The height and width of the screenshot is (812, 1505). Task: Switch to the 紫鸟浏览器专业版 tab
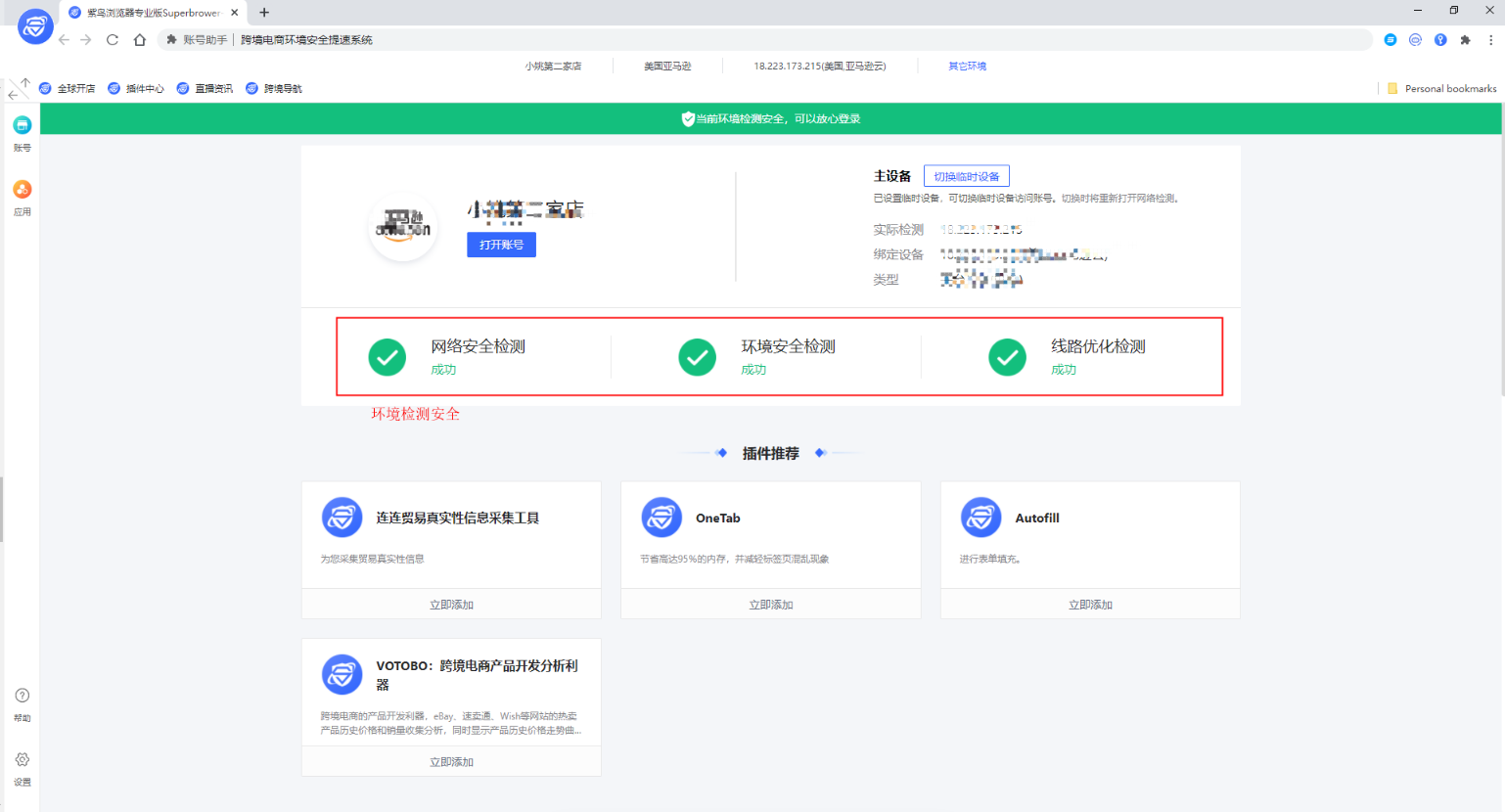coord(147,13)
